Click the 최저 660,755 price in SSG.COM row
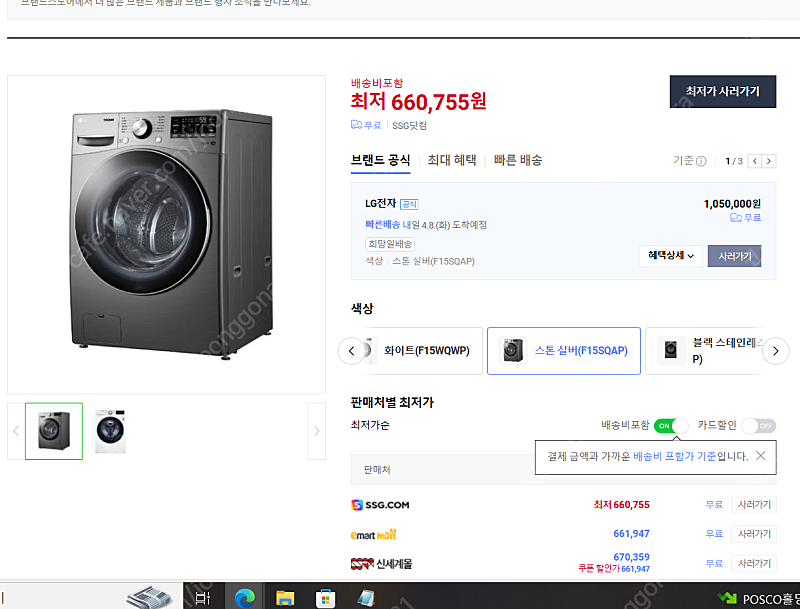Image resolution: width=800 pixels, height=609 pixels. coord(621,504)
